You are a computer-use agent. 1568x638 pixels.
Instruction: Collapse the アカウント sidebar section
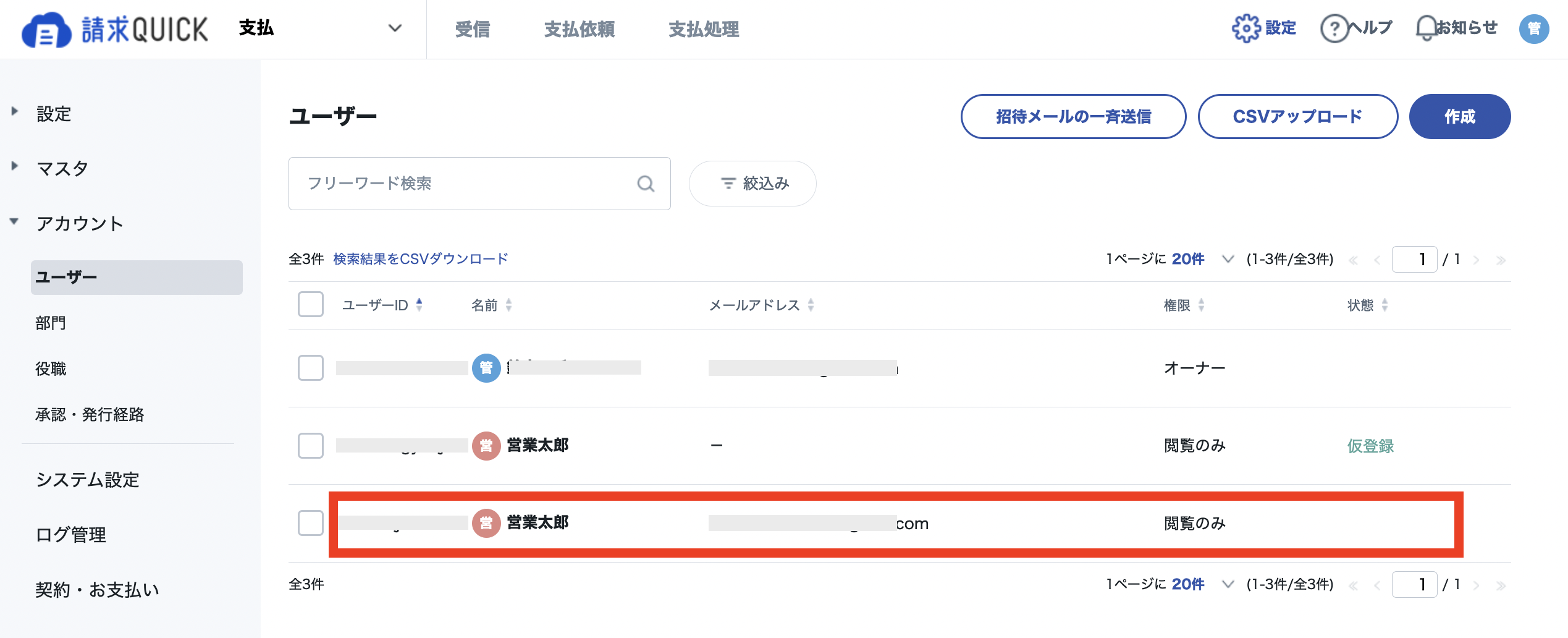[x=15, y=221]
